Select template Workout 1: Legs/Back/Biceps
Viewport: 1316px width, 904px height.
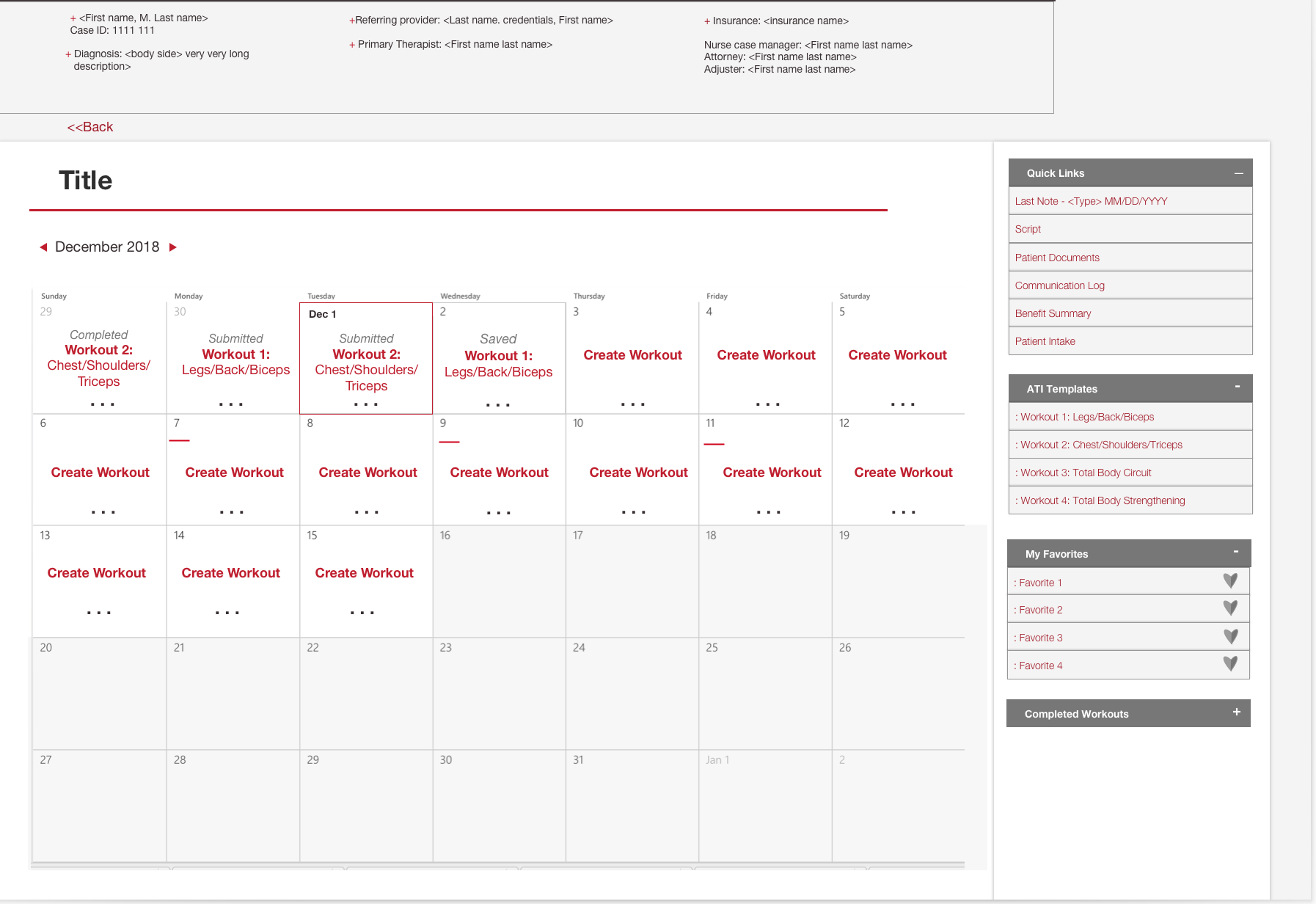tap(1130, 417)
